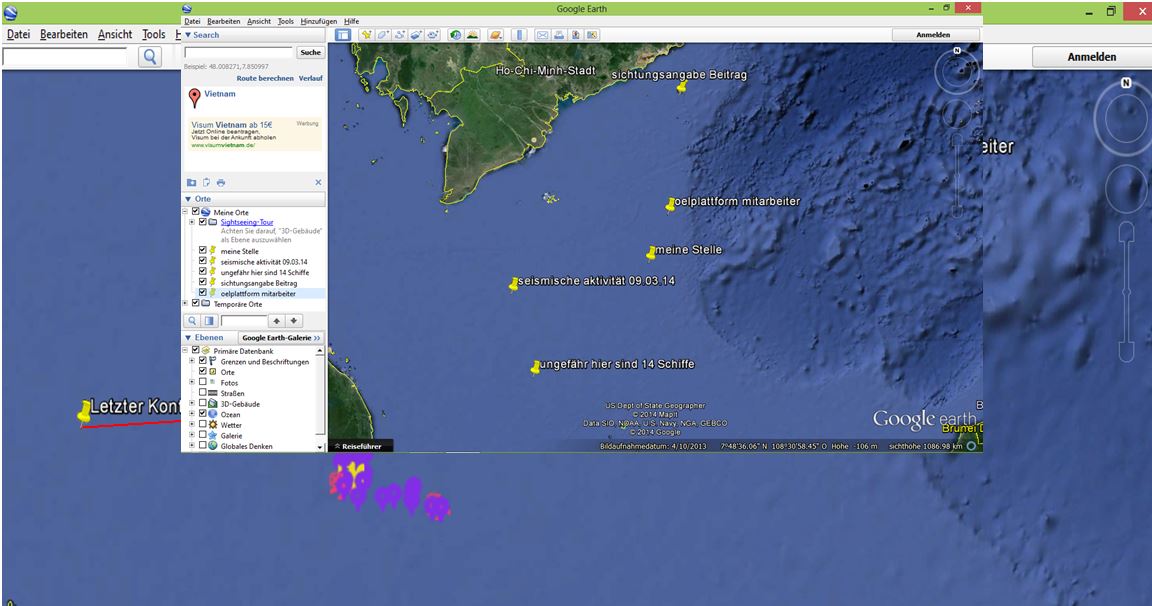Screen dimensions: 1152x606
Task: Click the email envelope toolbar icon
Action: tap(542, 35)
